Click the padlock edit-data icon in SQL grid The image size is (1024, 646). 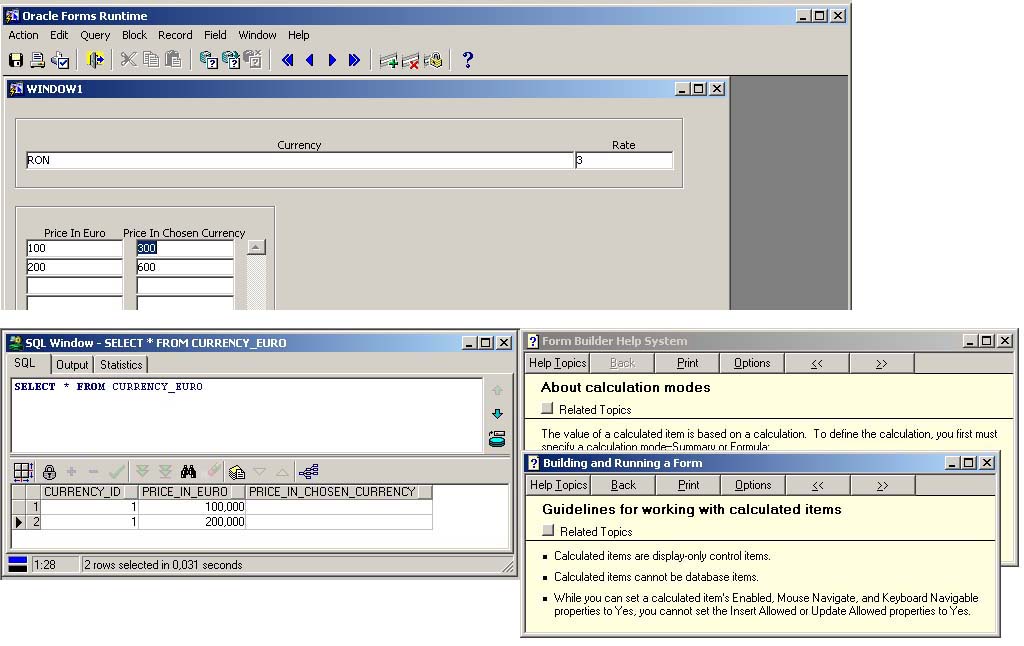point(49,471)
